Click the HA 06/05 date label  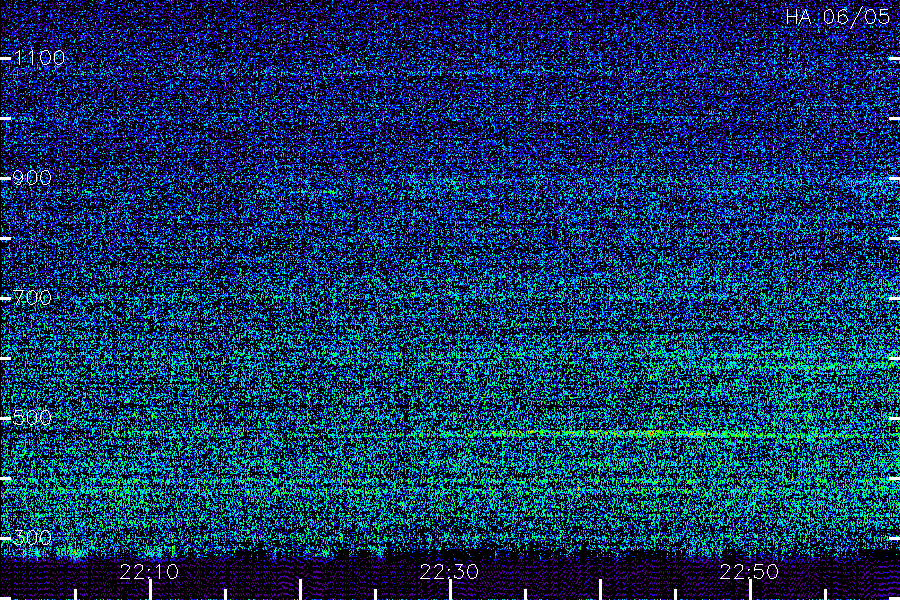pyautogui.click(x=837, y=17)
